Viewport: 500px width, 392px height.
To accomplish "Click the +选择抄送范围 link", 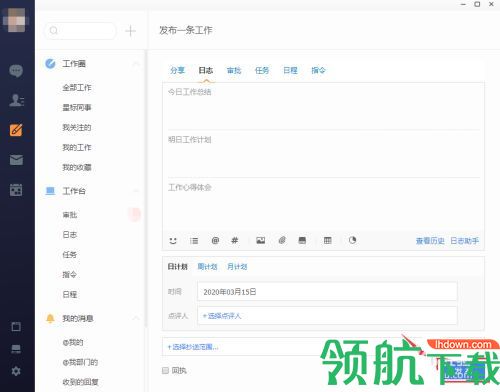I will pyautogui.click(x=193, y=347).
